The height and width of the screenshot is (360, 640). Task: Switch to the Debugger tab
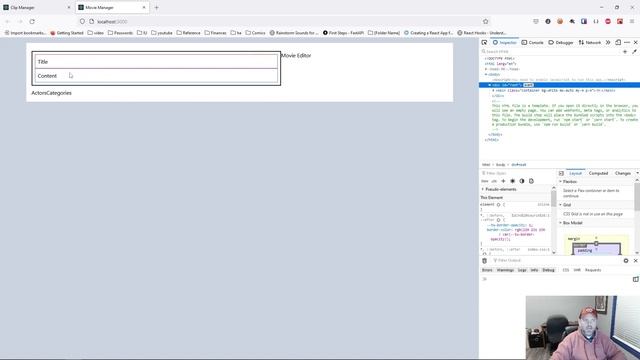point(561,42)
